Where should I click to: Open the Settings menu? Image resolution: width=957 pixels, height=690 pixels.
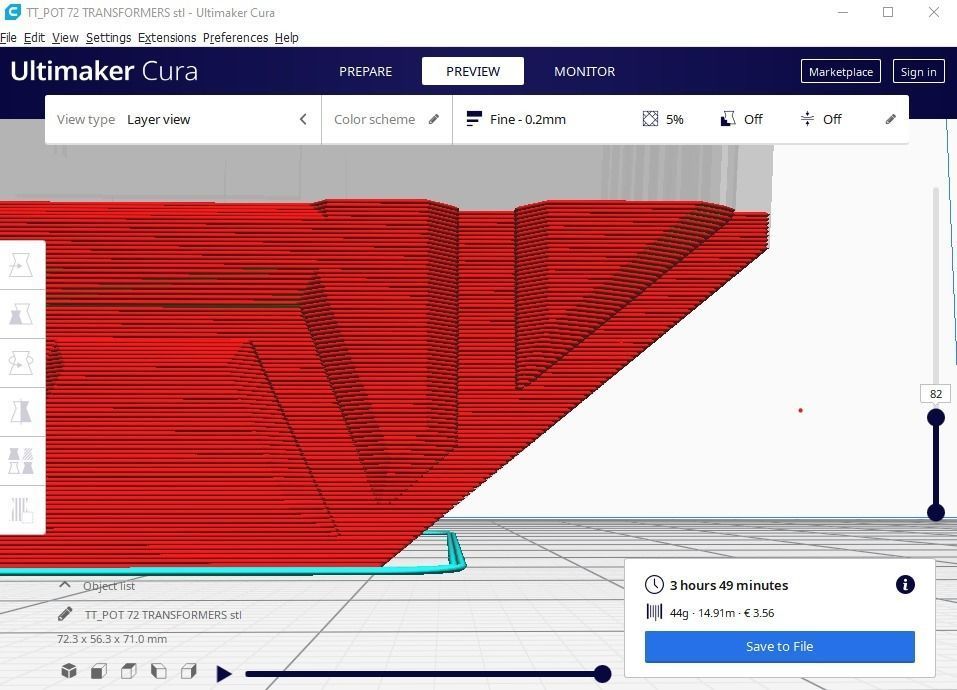point(109,38)
